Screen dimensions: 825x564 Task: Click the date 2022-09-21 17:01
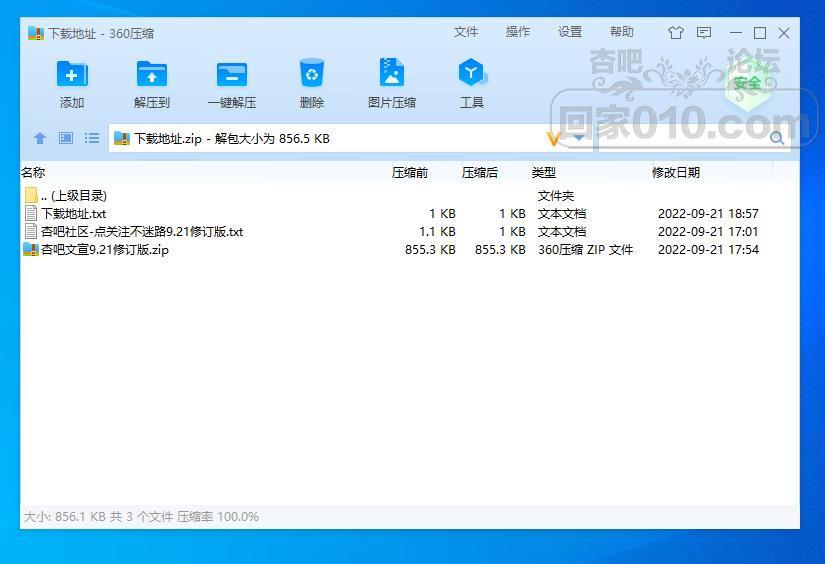coord(708,231)
